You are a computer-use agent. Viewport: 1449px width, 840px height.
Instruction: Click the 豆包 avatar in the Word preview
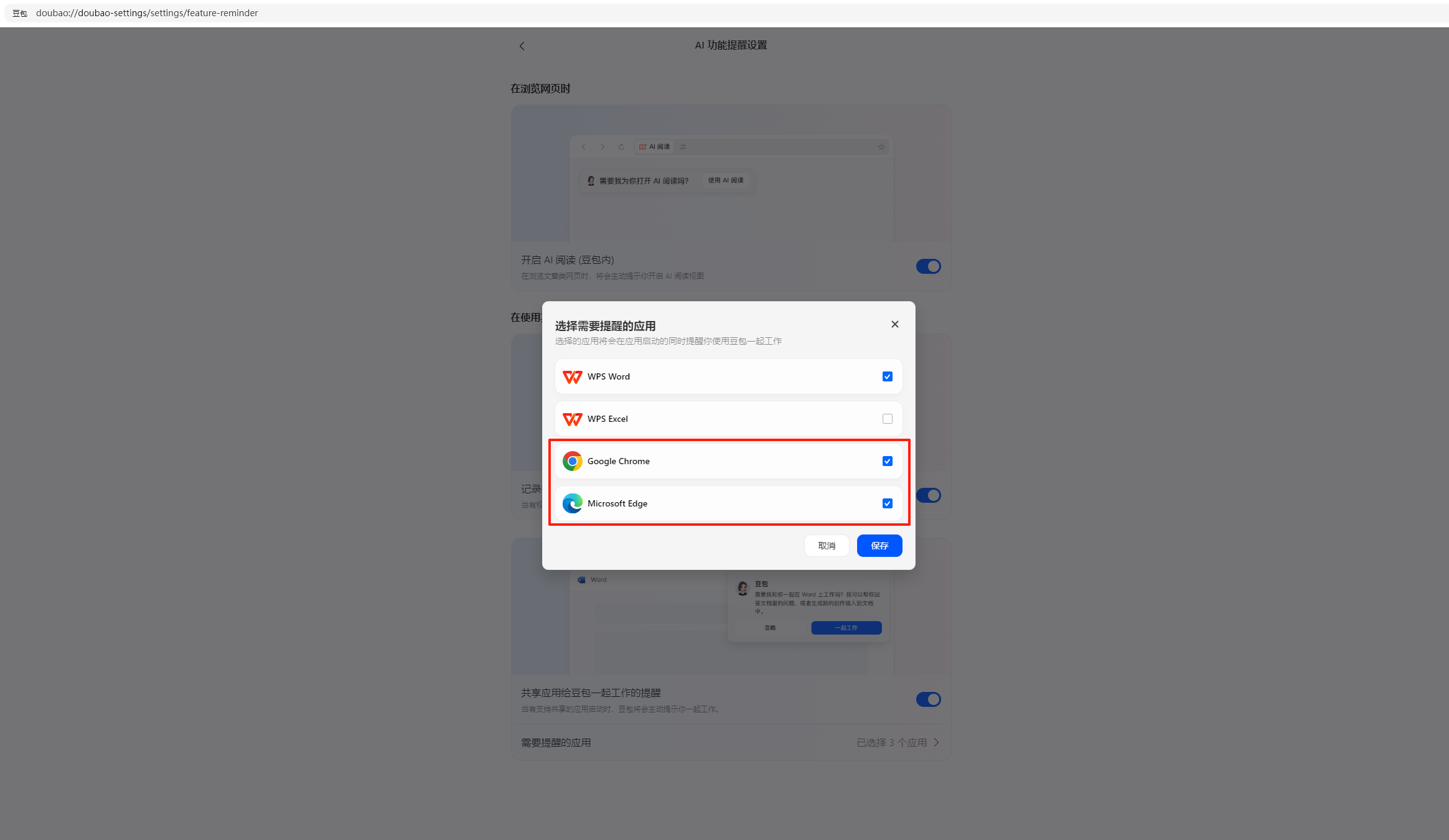point(742,588)
